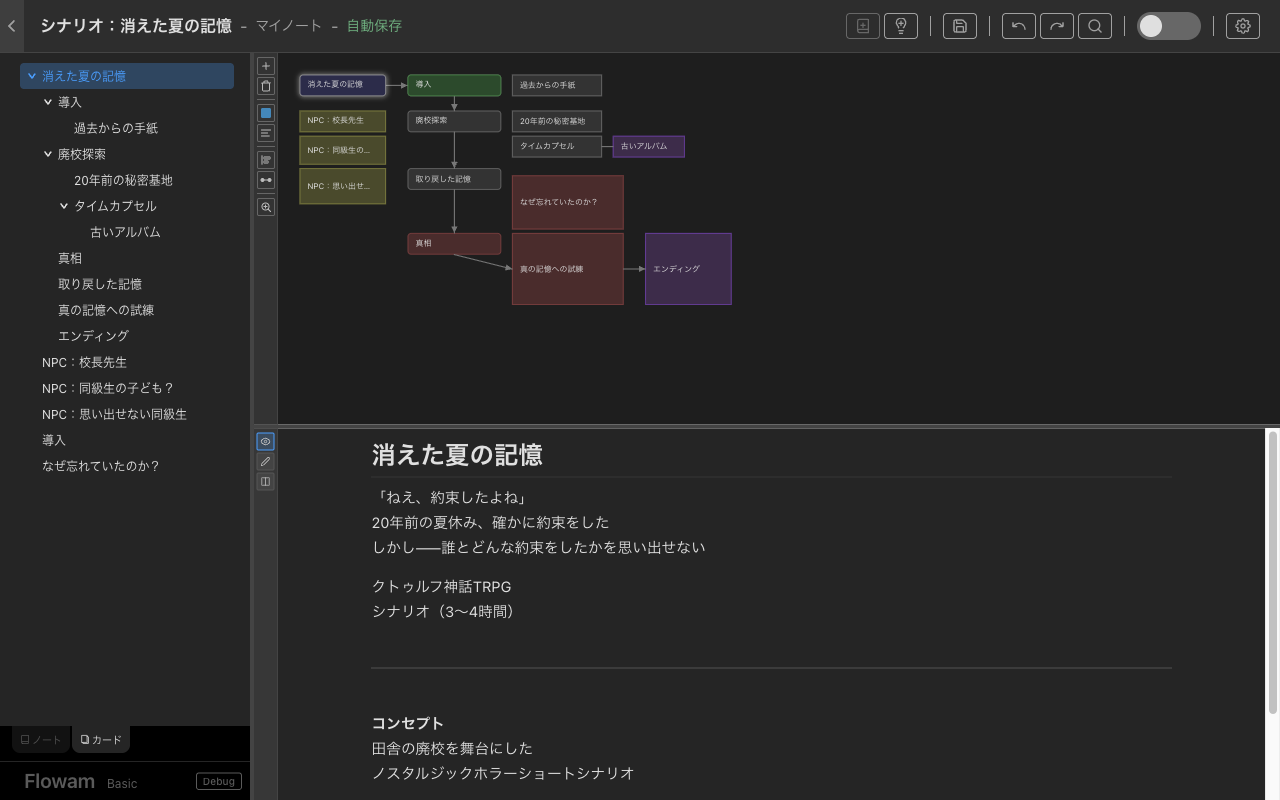Open the idea lightbulb icon in top toolbar
Screen dimensions: 1280x800
(900, 25)
